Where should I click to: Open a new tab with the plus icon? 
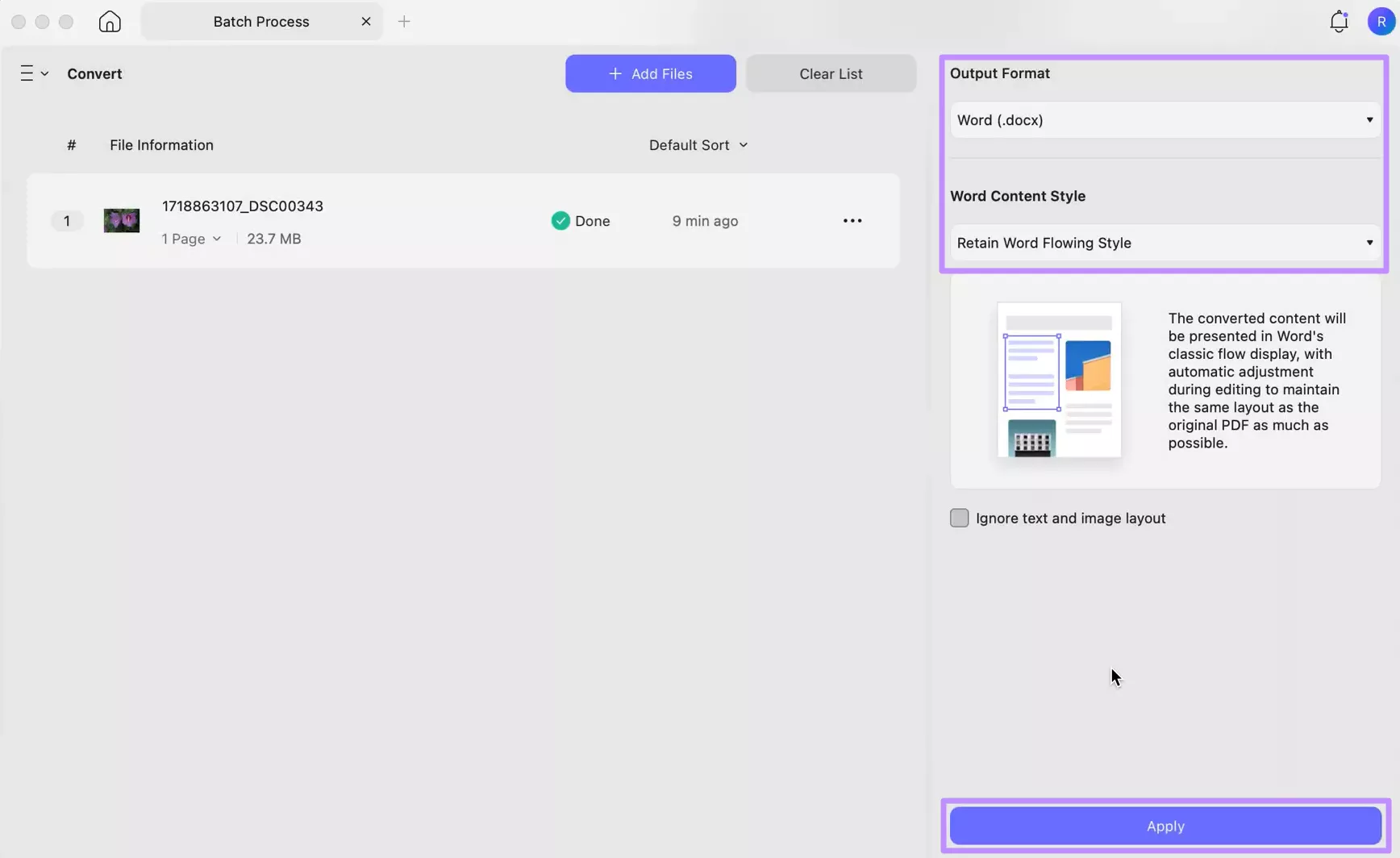click(403, 22)
